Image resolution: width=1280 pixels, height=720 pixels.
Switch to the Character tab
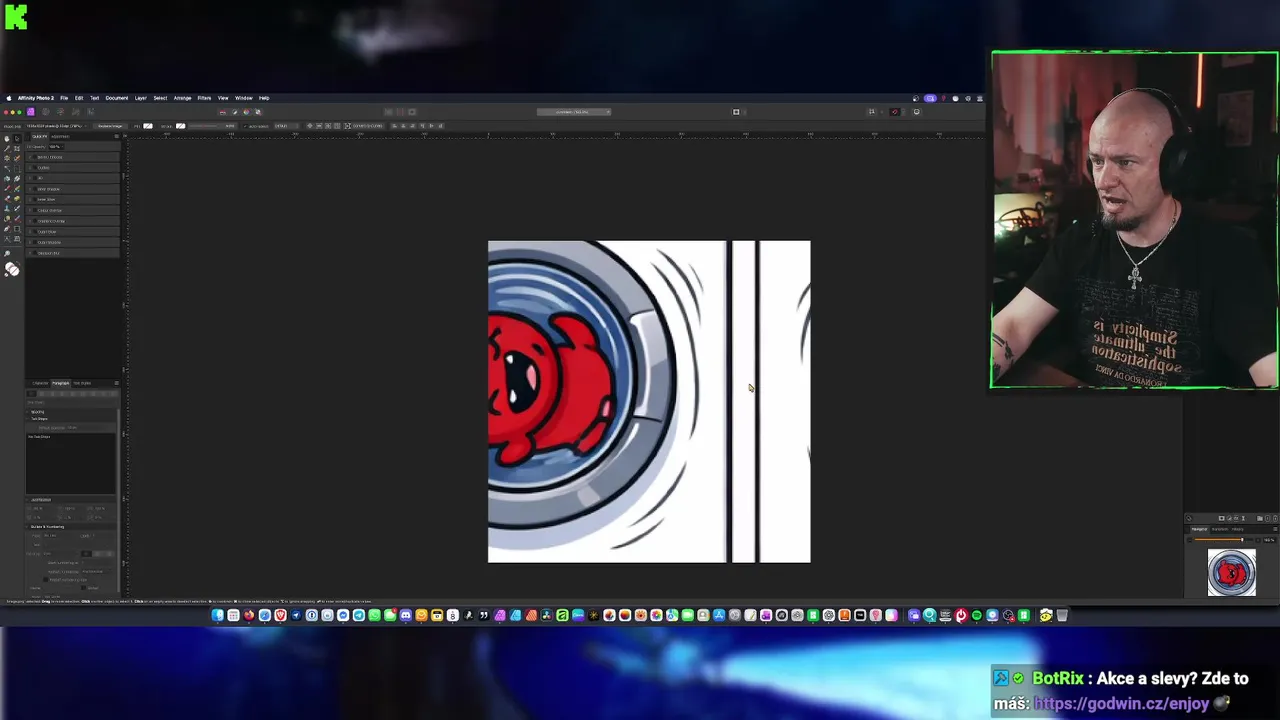pyautogui.click(x=40, y=383)
